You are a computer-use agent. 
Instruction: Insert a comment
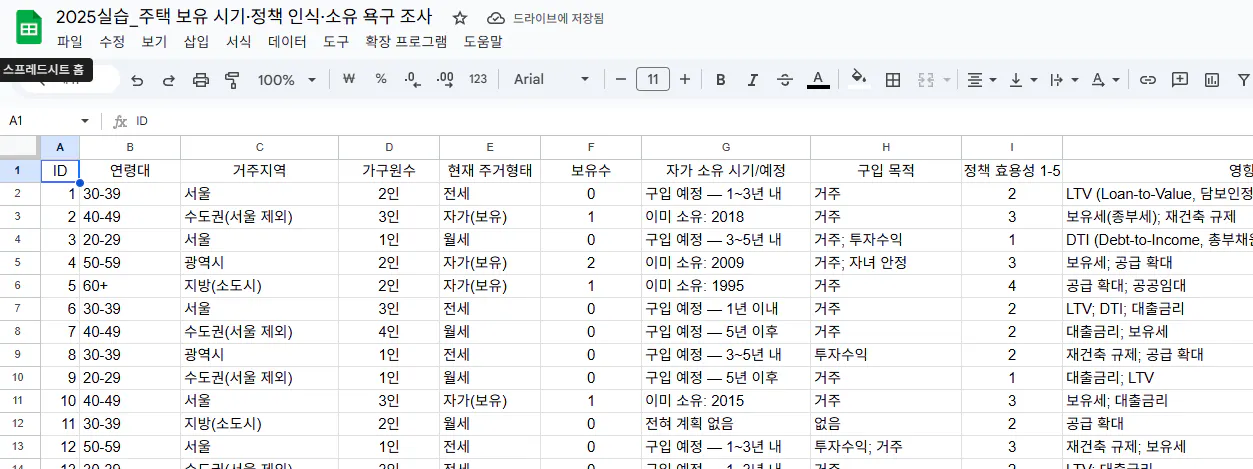pos(1180,79)
